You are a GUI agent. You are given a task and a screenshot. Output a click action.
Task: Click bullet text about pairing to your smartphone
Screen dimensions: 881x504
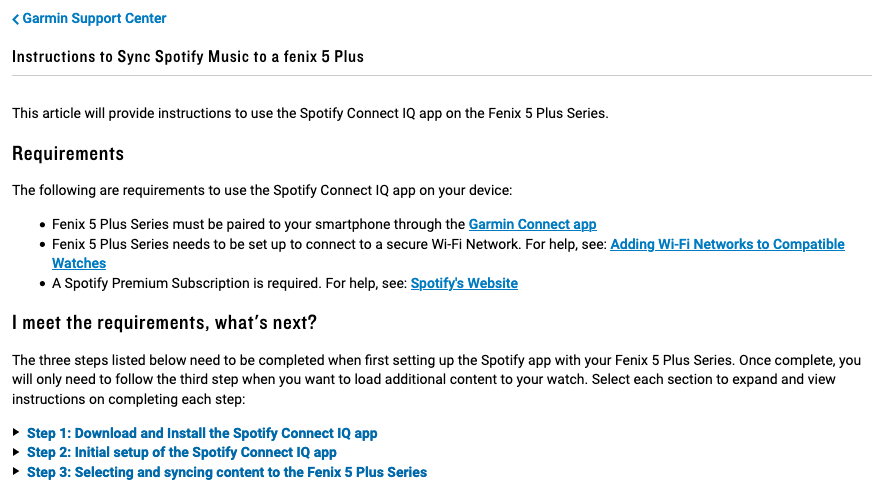click(x=258, y=224)
